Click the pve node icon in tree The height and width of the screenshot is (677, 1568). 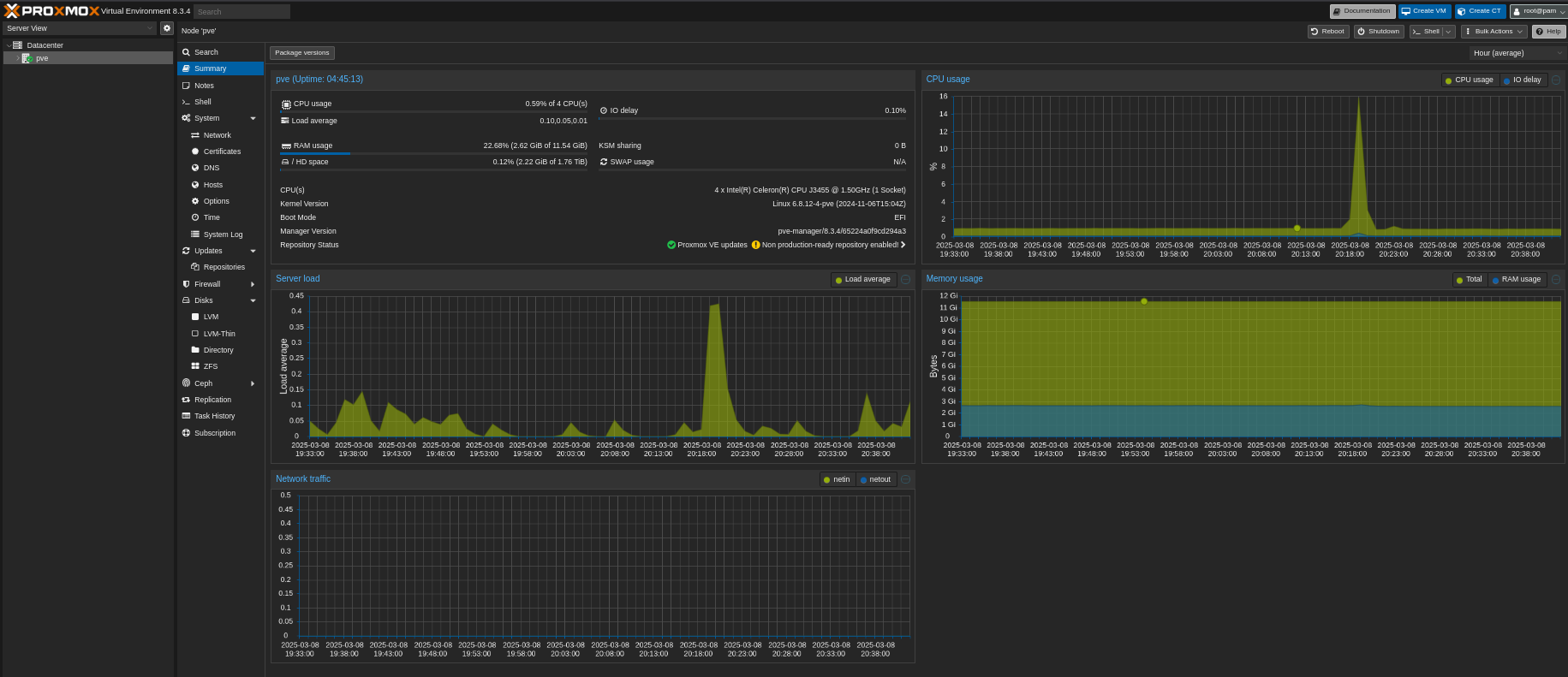click(x=27, y=58)
